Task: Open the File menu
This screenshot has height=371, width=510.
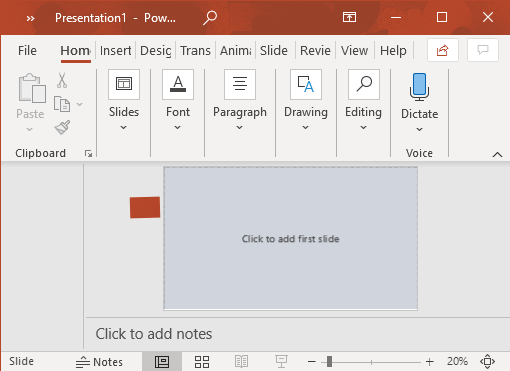Action: click(x=27, y=51)
